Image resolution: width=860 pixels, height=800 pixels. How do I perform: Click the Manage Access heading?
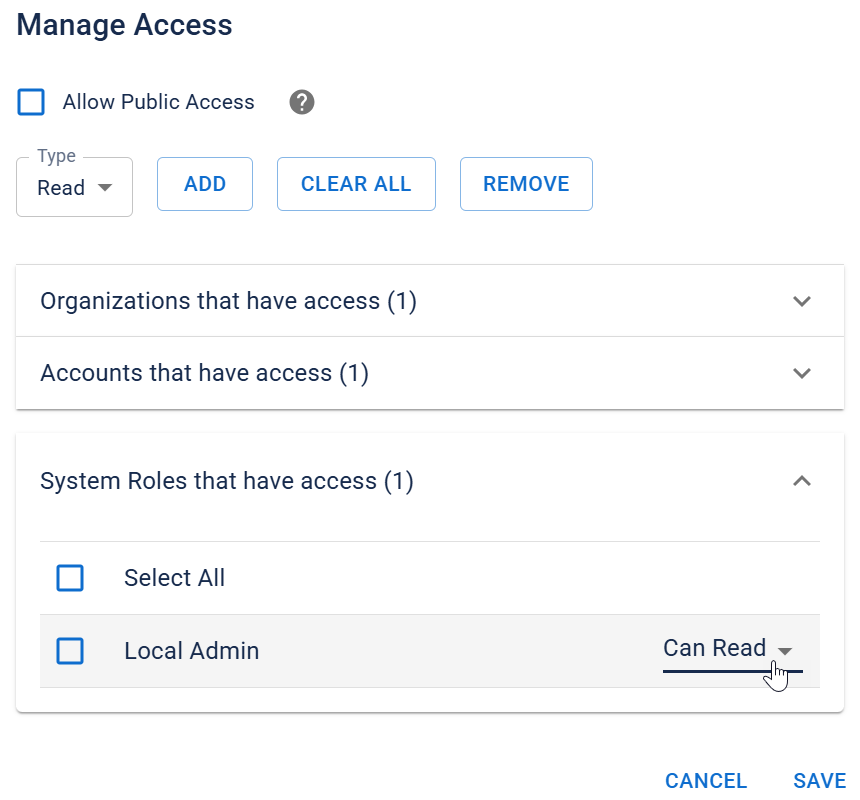(x=124, y=25)
